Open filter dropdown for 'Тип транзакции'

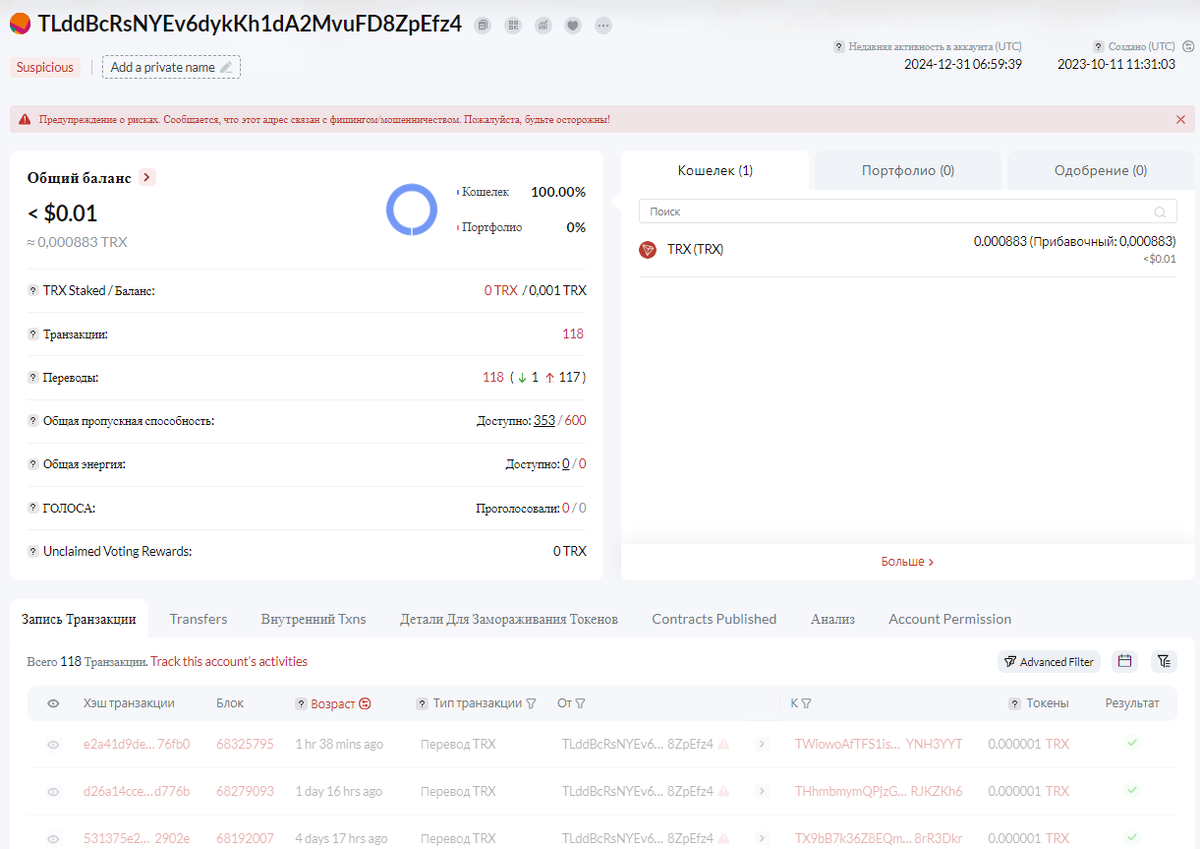coord(531,704)
